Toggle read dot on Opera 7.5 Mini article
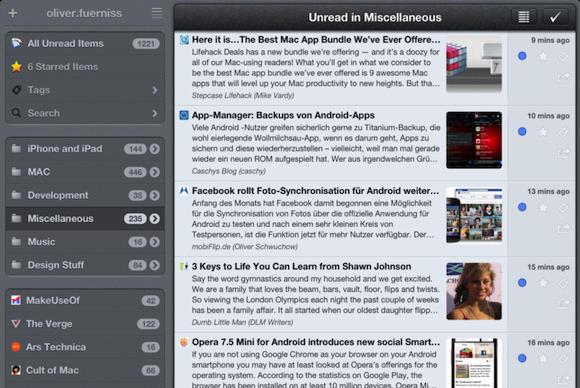The width and height of the screenshot is (580, 388). pos(522,358)
